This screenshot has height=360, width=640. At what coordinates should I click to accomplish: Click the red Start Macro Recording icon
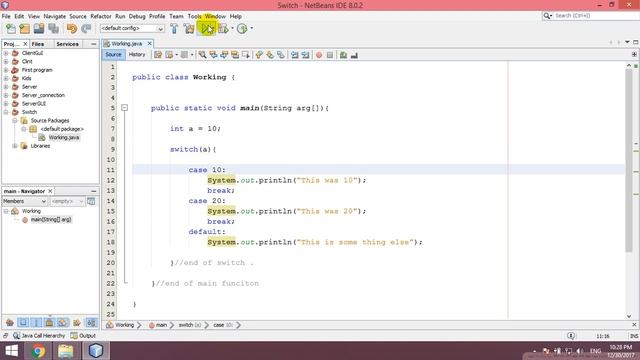(x=319, y=55)
